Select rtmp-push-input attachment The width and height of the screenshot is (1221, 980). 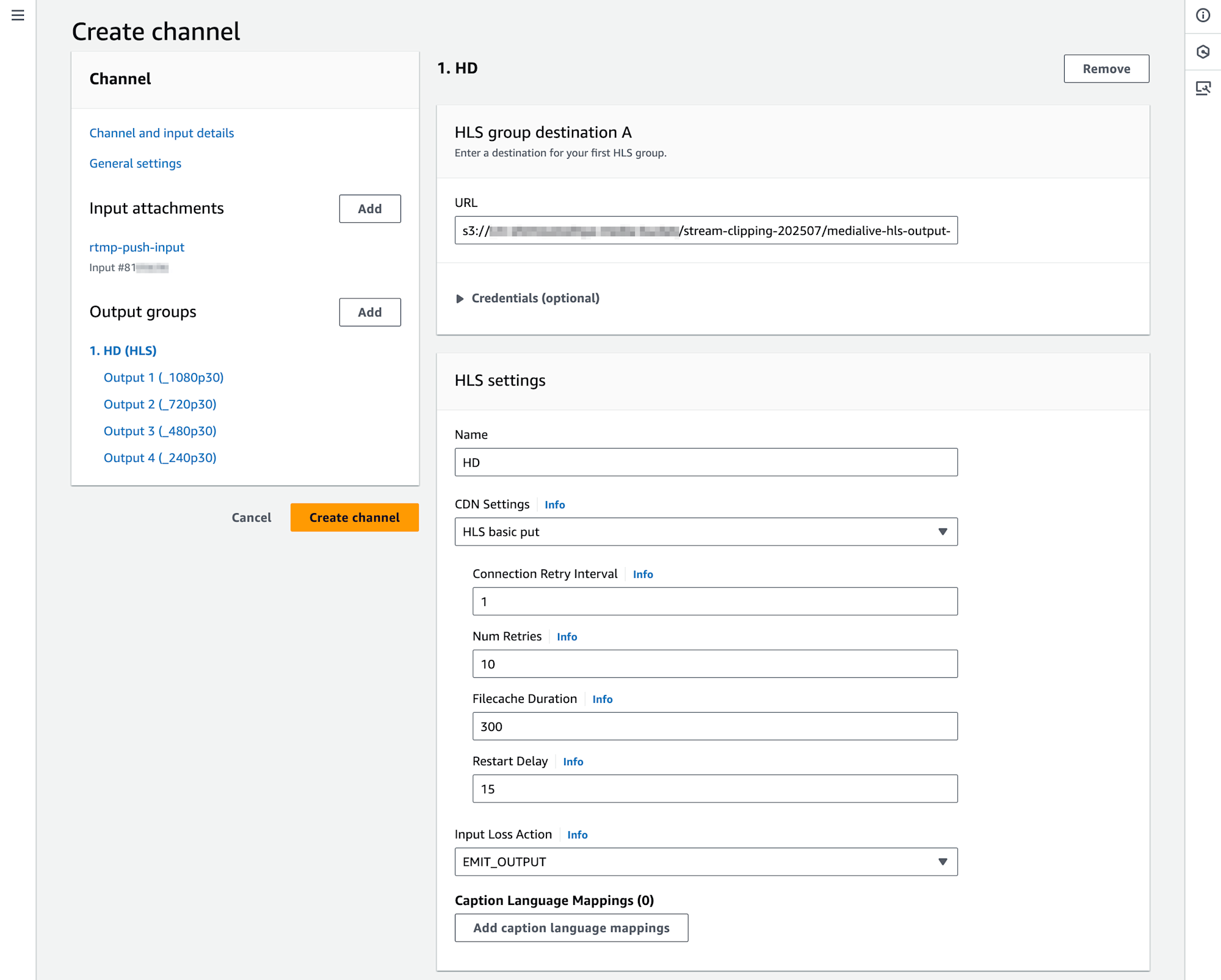(x=137, y=247)
